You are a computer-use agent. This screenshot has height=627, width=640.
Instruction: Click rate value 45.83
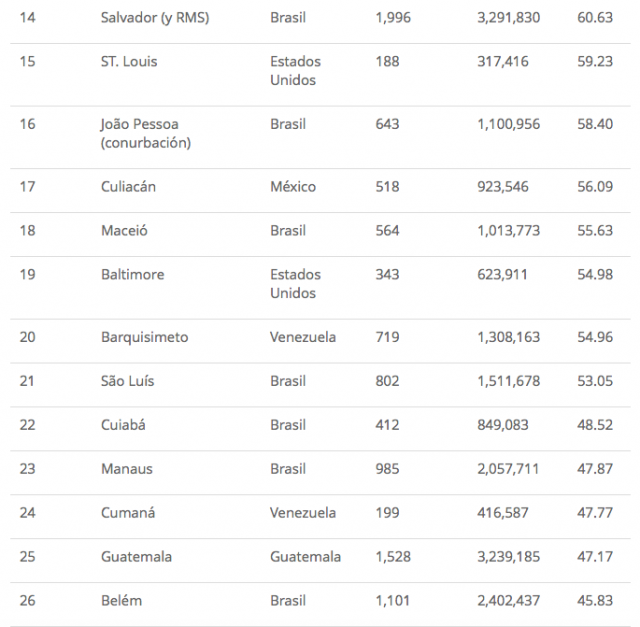595,600
